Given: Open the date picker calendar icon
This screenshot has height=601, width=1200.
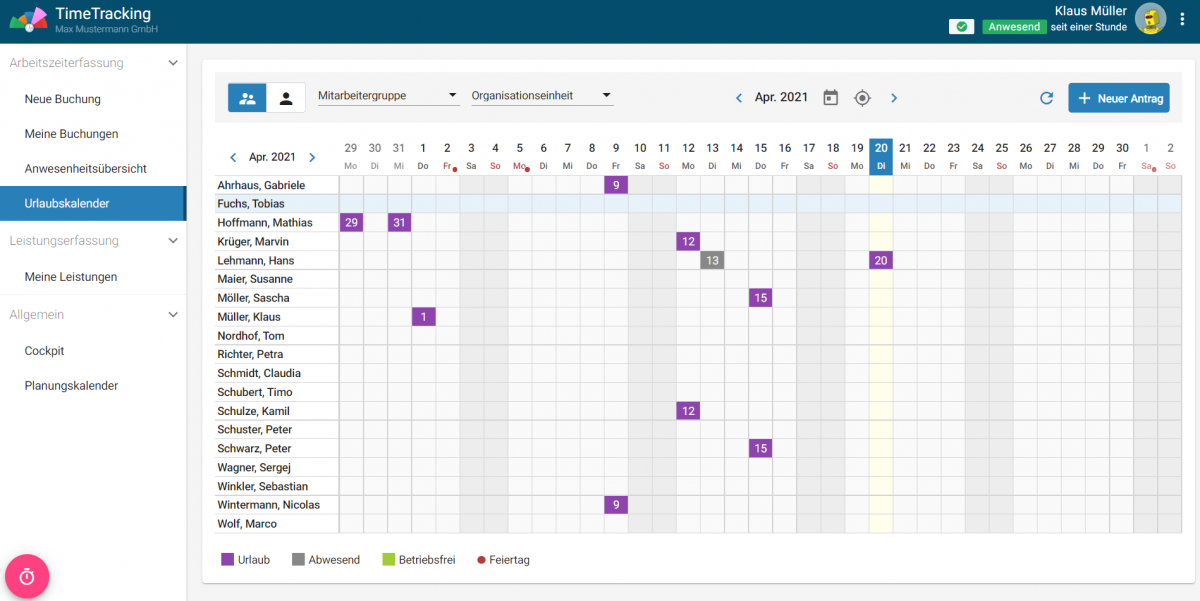Looking at the screenshot, I should [x=830, y=97].
